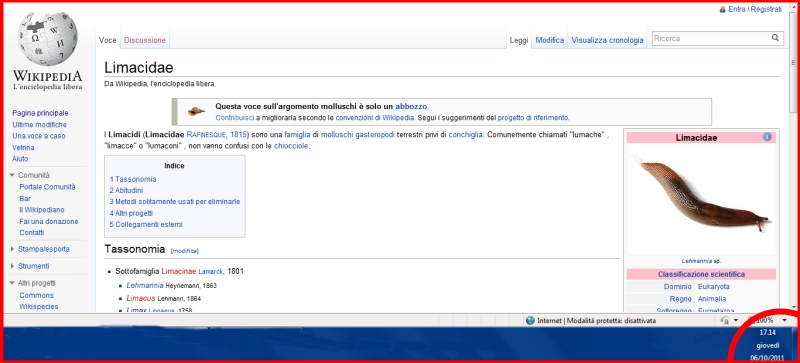
Task: Open the Wikispecies sidebar link
Action: click(39, 307)
